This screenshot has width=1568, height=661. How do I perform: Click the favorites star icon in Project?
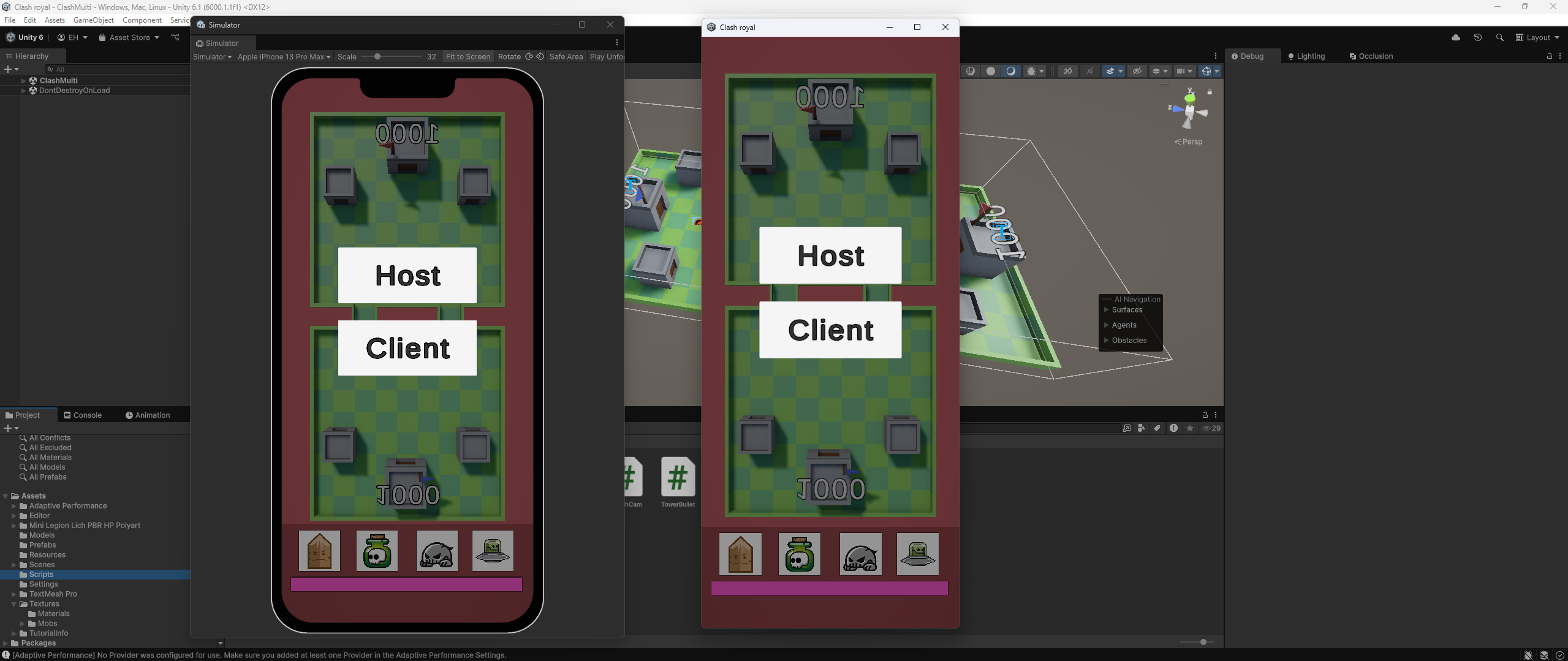pos(1190,428)
